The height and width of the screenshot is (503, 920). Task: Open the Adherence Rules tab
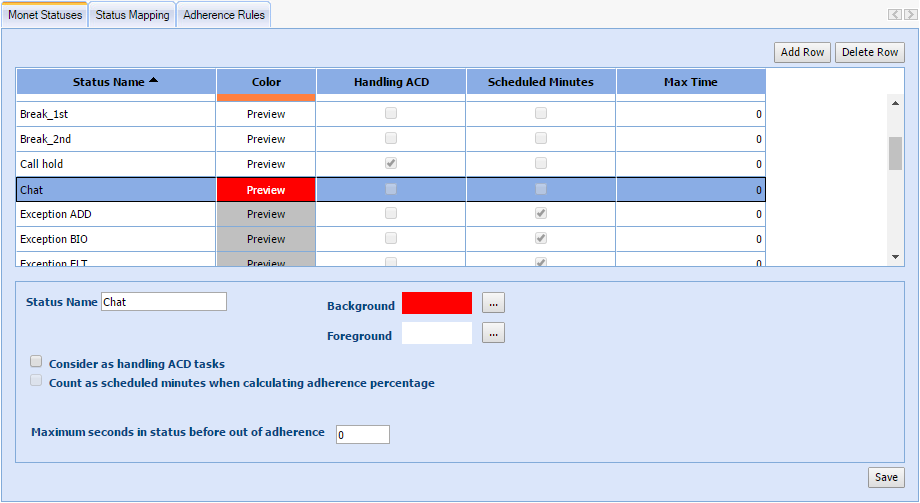[223, 15]
